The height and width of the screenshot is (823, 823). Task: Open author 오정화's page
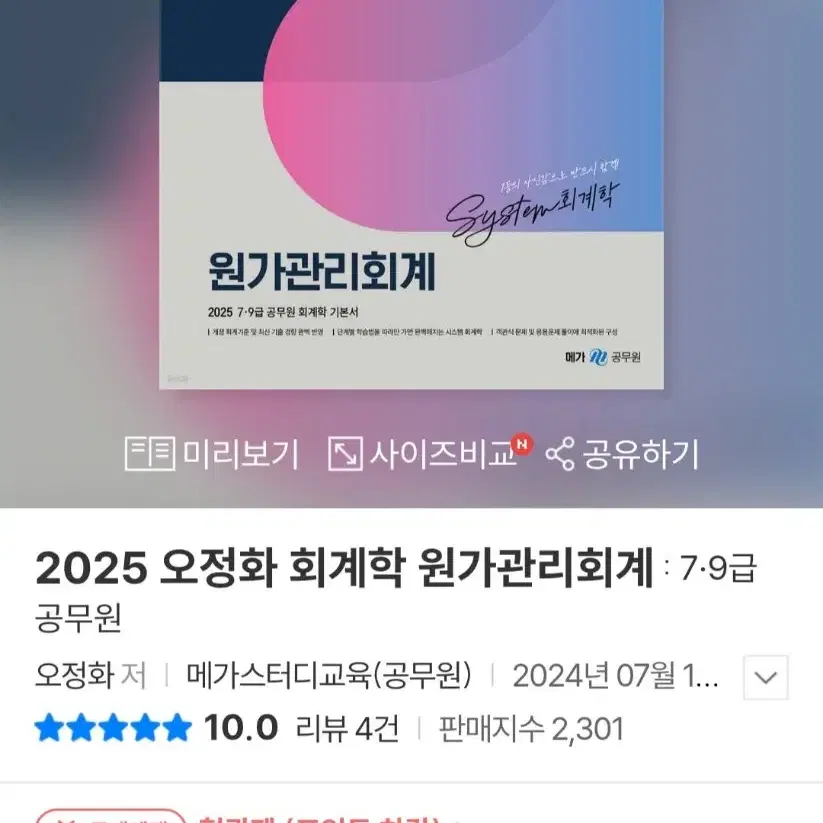[75, 675]
